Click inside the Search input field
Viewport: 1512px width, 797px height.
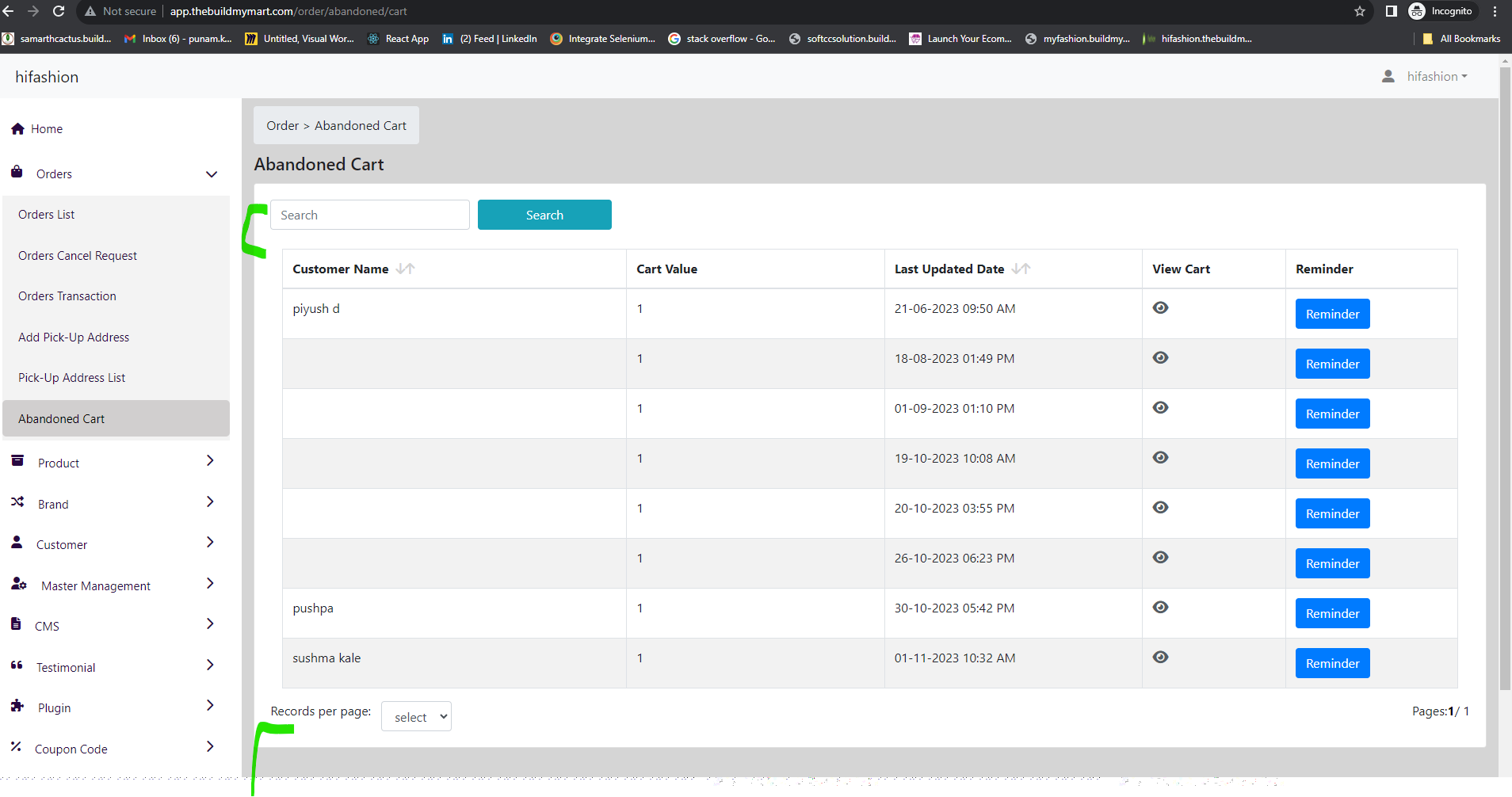(x=370, y=215)
